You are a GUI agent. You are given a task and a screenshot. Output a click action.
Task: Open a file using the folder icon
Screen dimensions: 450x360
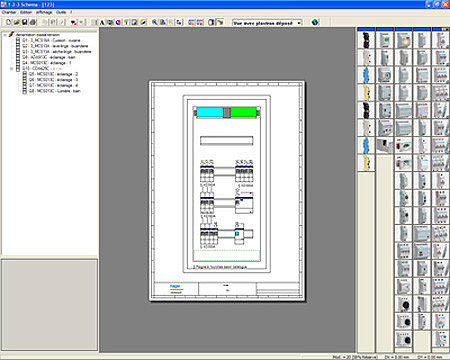point(17,22)
